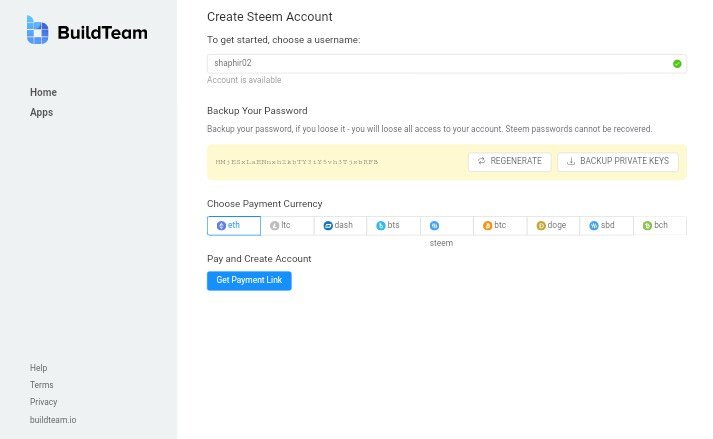Viewport: 713px width, 439px height.
Task: Click the 'Pay and Create Account' heading
Action: click(259, 259)
